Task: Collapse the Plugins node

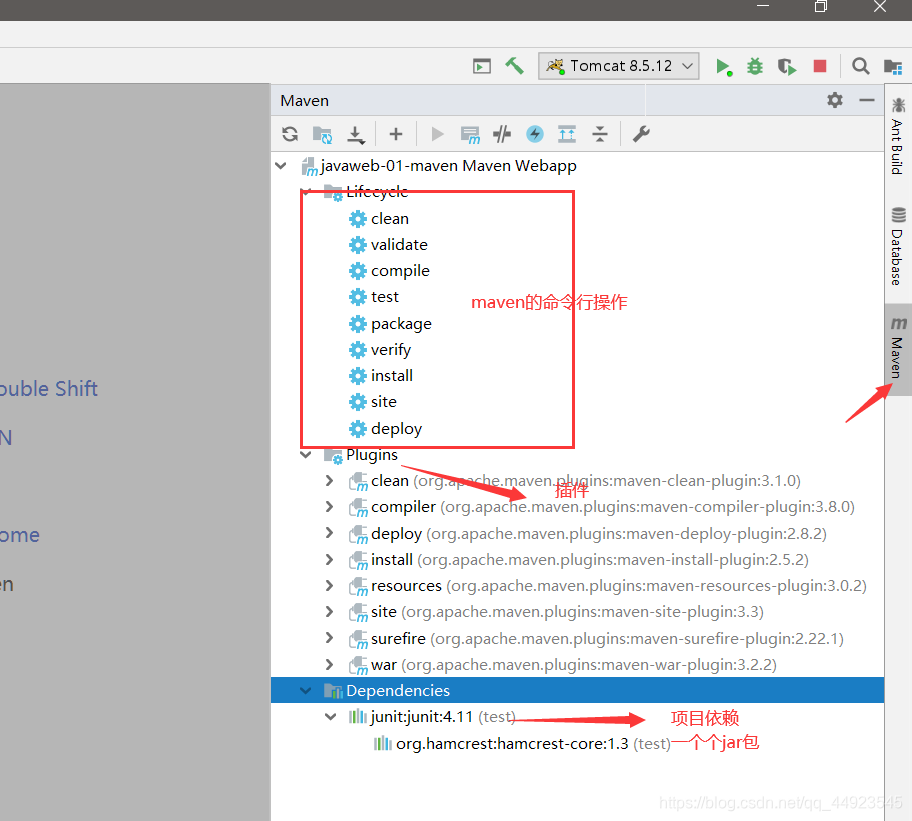Action: pos(305,455)
